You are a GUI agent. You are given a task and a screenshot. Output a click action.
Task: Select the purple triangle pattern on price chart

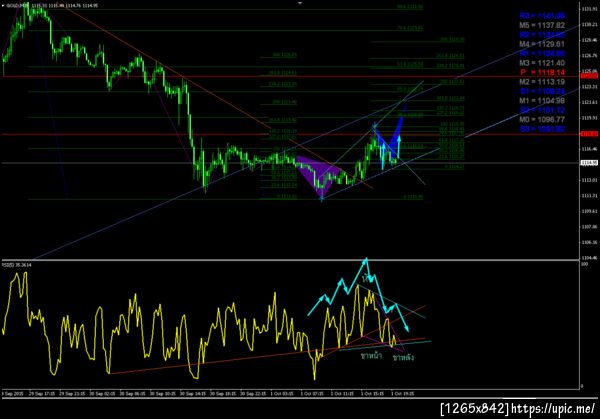[317, 172]
